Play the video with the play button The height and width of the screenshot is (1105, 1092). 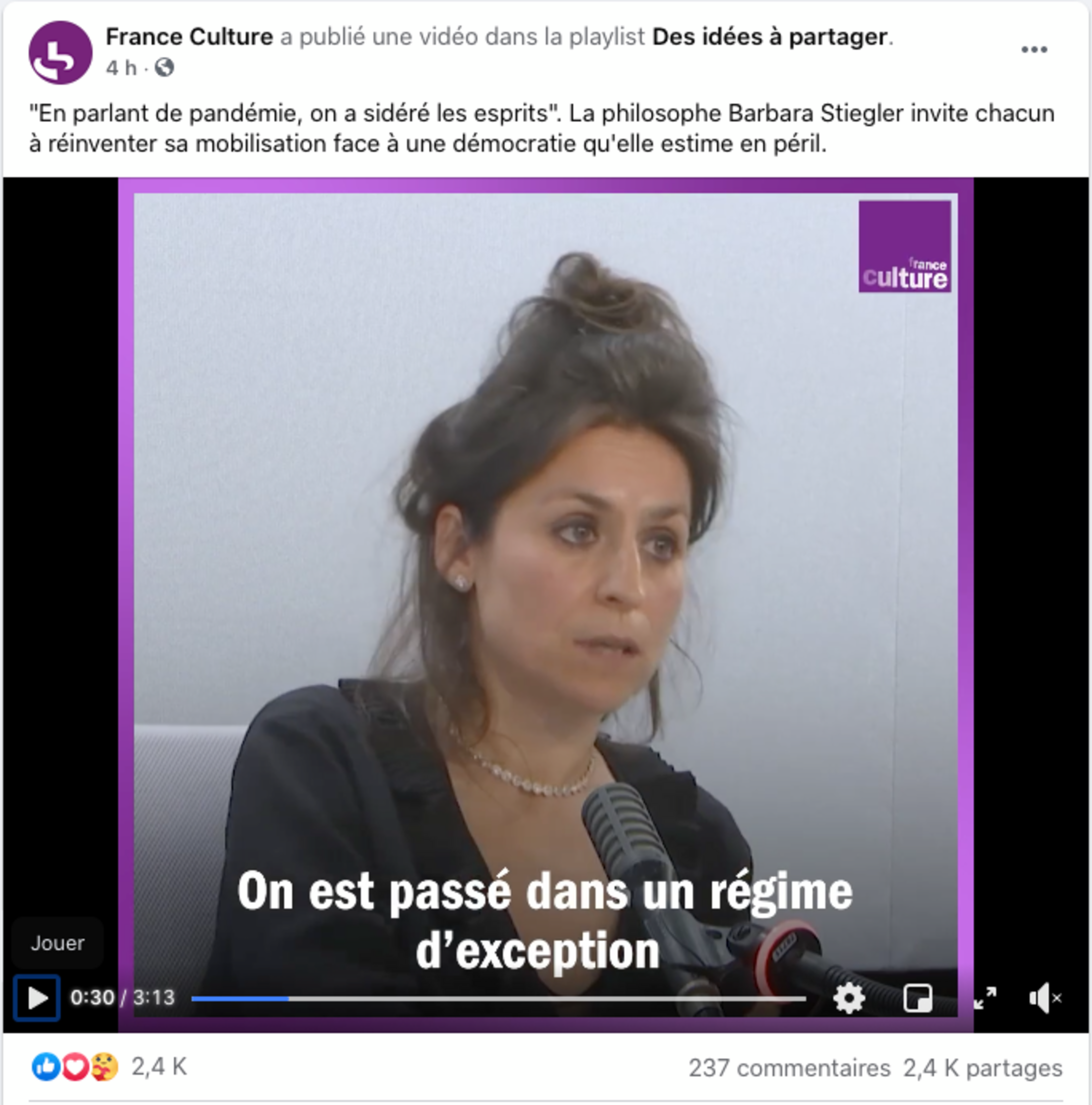coord(37,998)
